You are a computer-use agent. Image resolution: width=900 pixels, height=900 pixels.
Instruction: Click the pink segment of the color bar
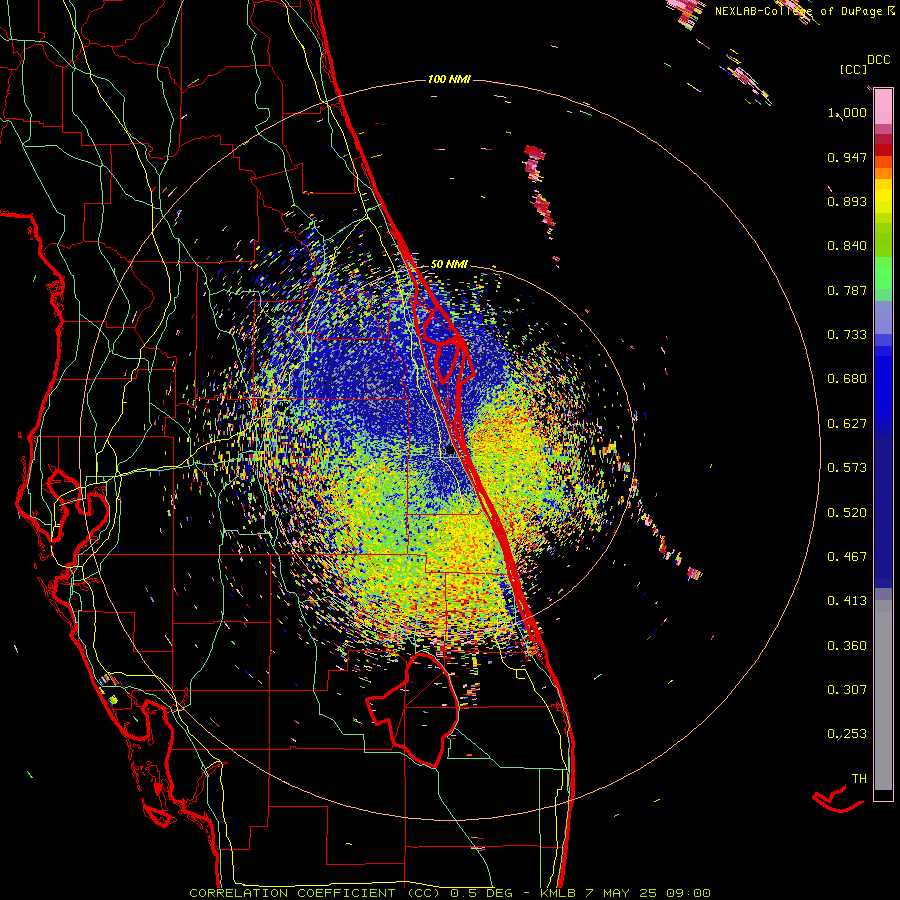point(883,106)
